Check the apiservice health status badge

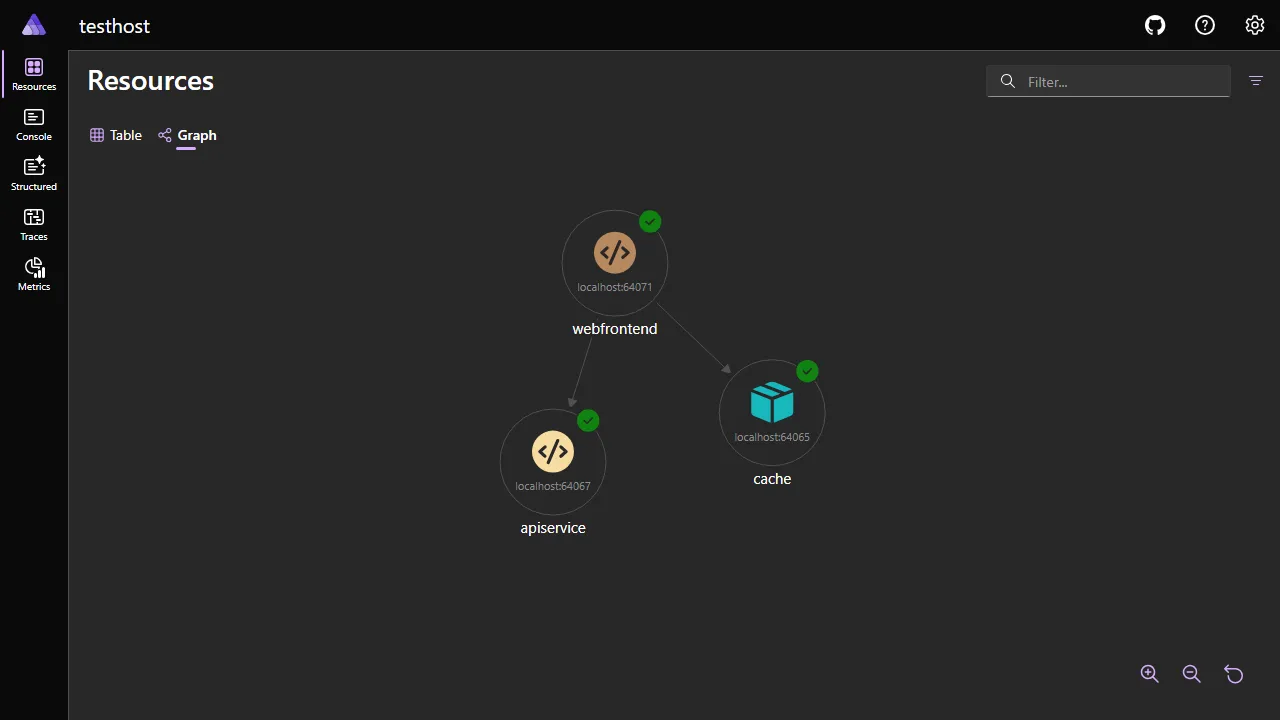(588, 420)
